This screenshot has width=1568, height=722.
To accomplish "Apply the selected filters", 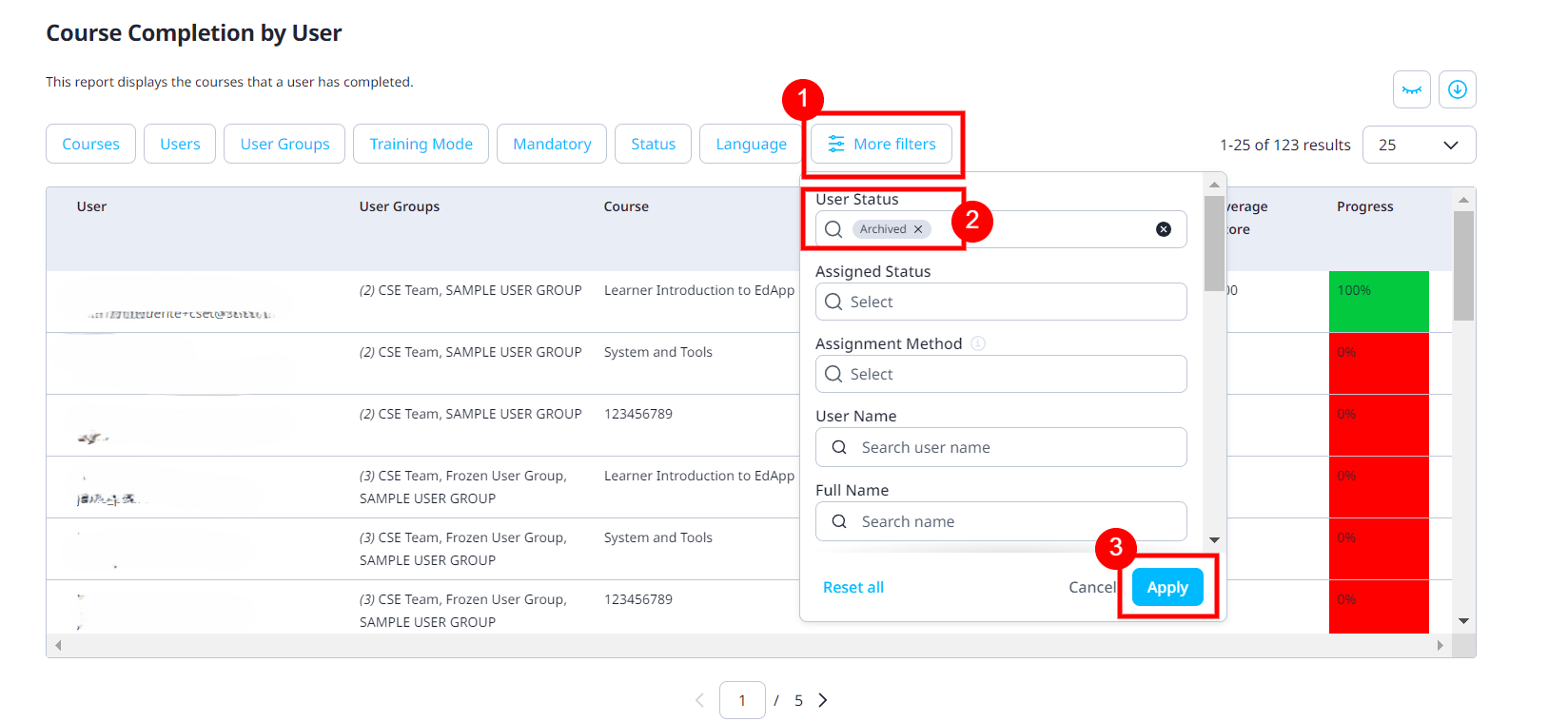I will point(1167,587).
